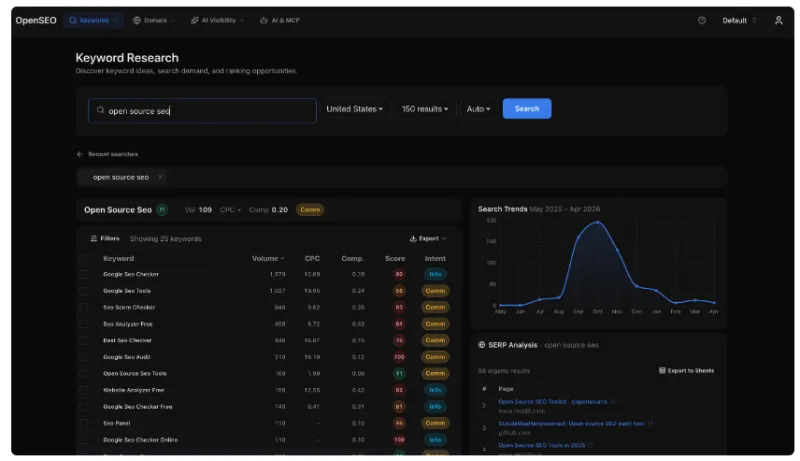Screen dimensions: 800x461
Task: Open the user account icon
Action: pyautogui.click(x=779, y=20)
